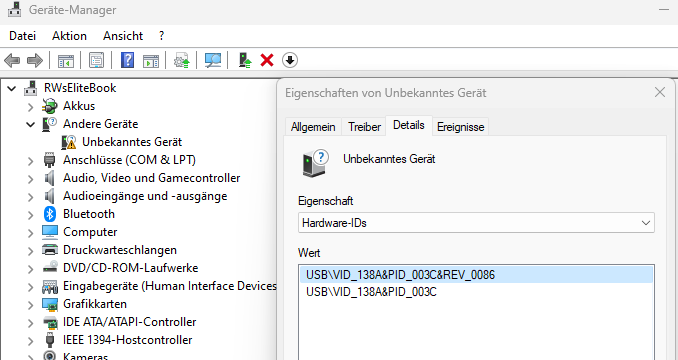Select Audioeingänge und -ausgänge label
The image size is (678, 360).
[x=145, y=196]
